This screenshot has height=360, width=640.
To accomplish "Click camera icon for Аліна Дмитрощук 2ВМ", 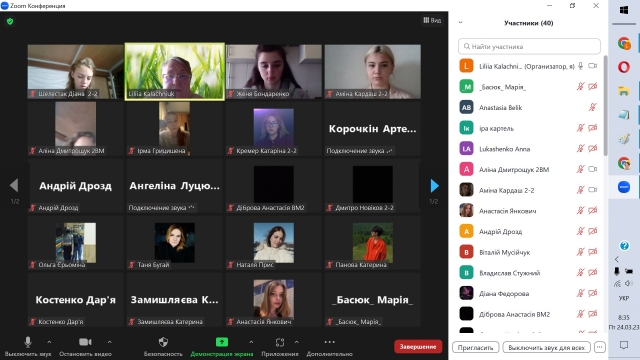I will (x=593, y=169).
